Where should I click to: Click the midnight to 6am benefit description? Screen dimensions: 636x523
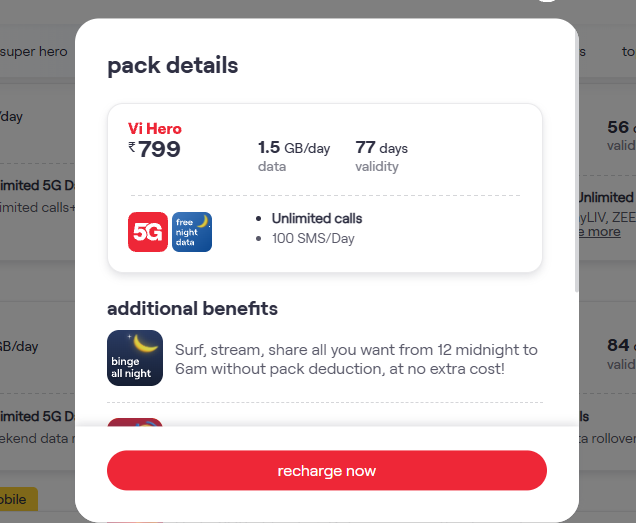(x=356, y=359)
